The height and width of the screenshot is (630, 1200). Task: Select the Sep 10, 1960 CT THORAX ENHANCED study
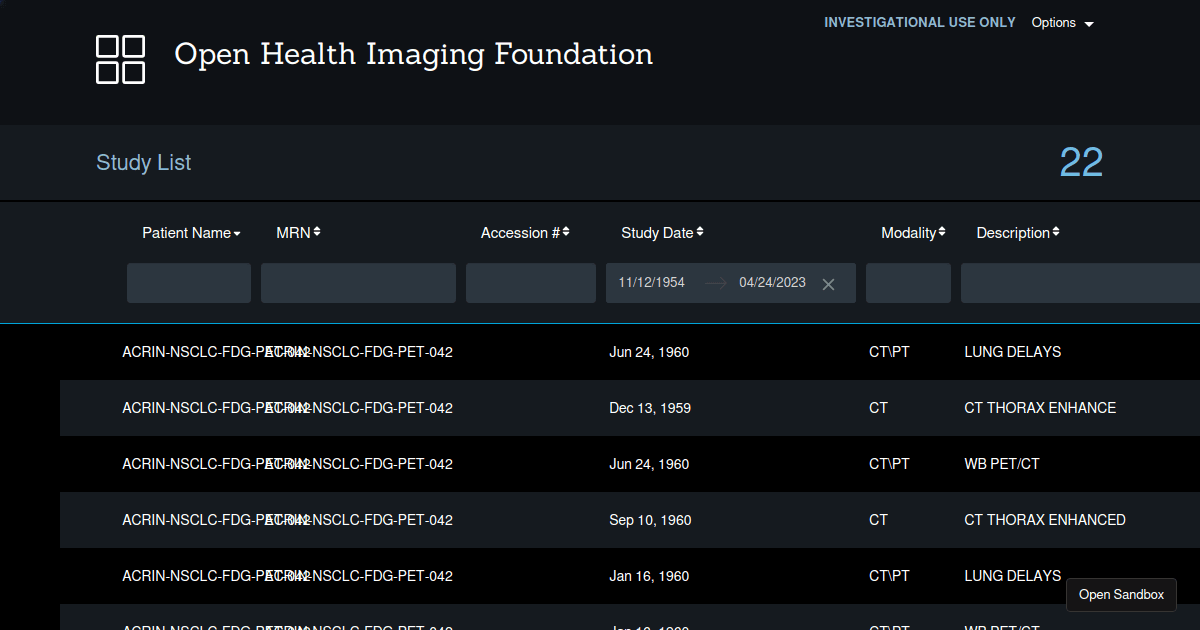[x=1044, y=520]
